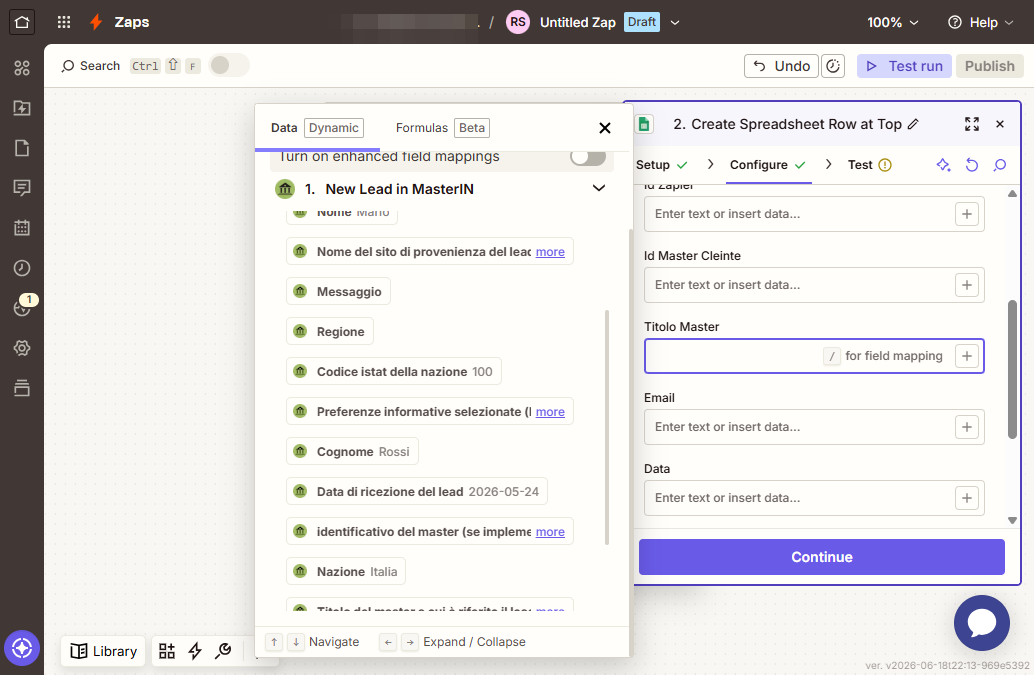Go to the Setup step tab
1034x675 pixels.
[661, 165]
